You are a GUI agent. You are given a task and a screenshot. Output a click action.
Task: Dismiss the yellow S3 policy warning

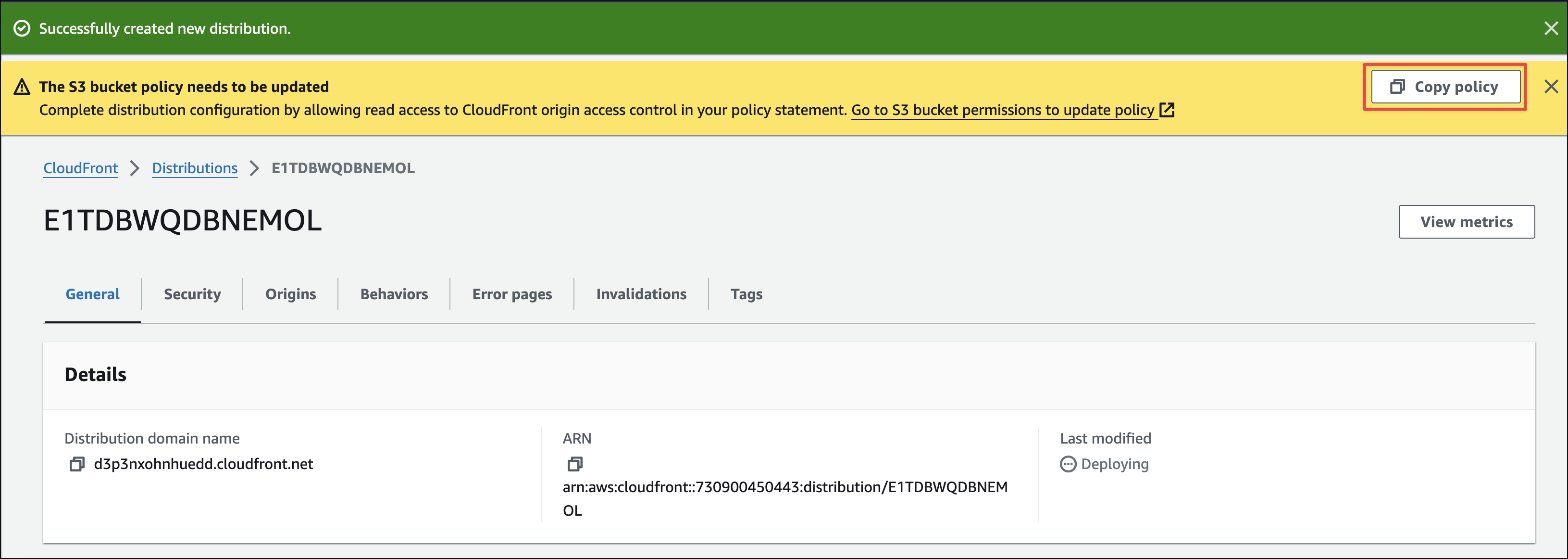pyautogui.click(x=1550, y=87)
